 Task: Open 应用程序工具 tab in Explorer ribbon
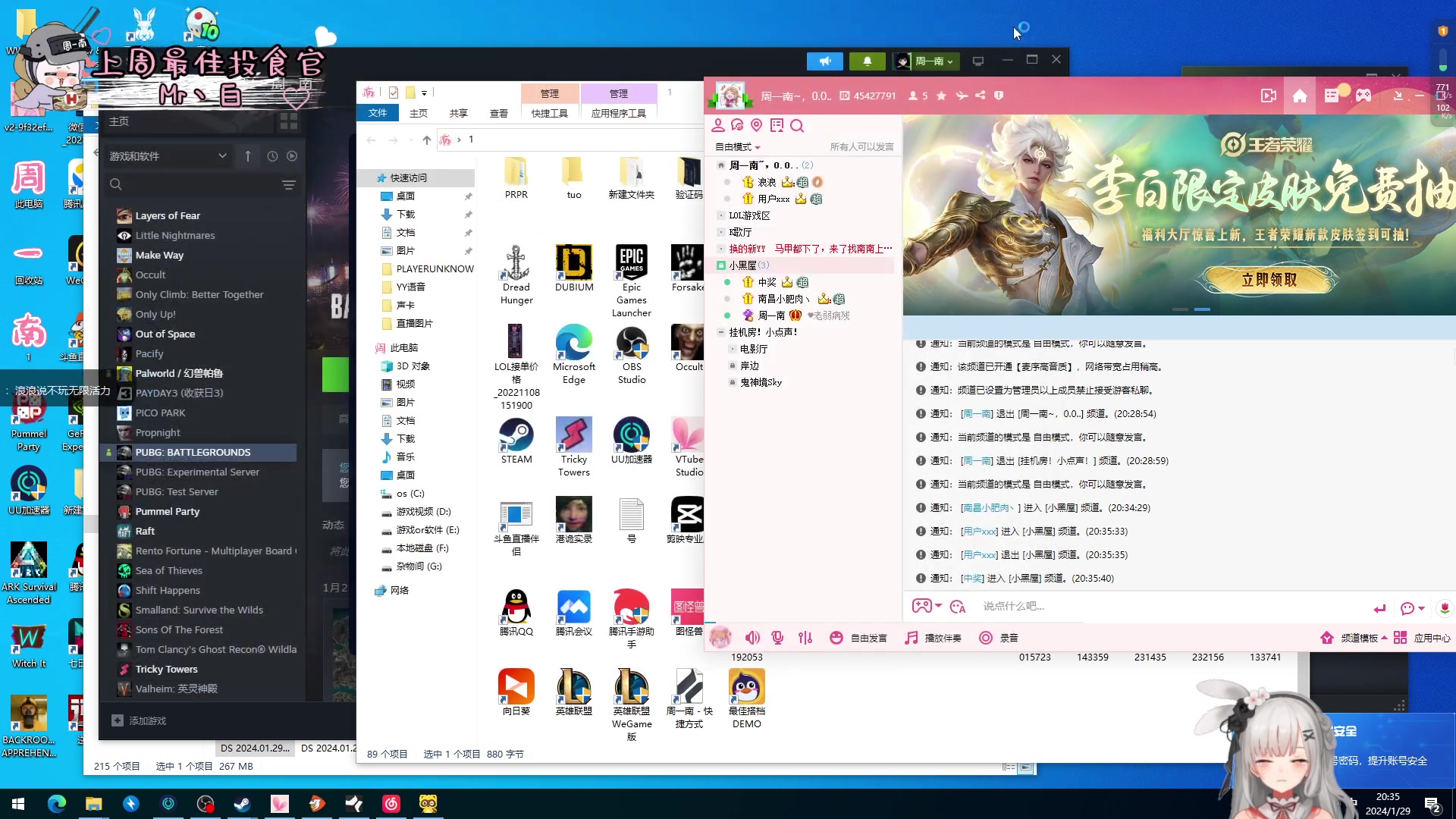tap(619, 113)
